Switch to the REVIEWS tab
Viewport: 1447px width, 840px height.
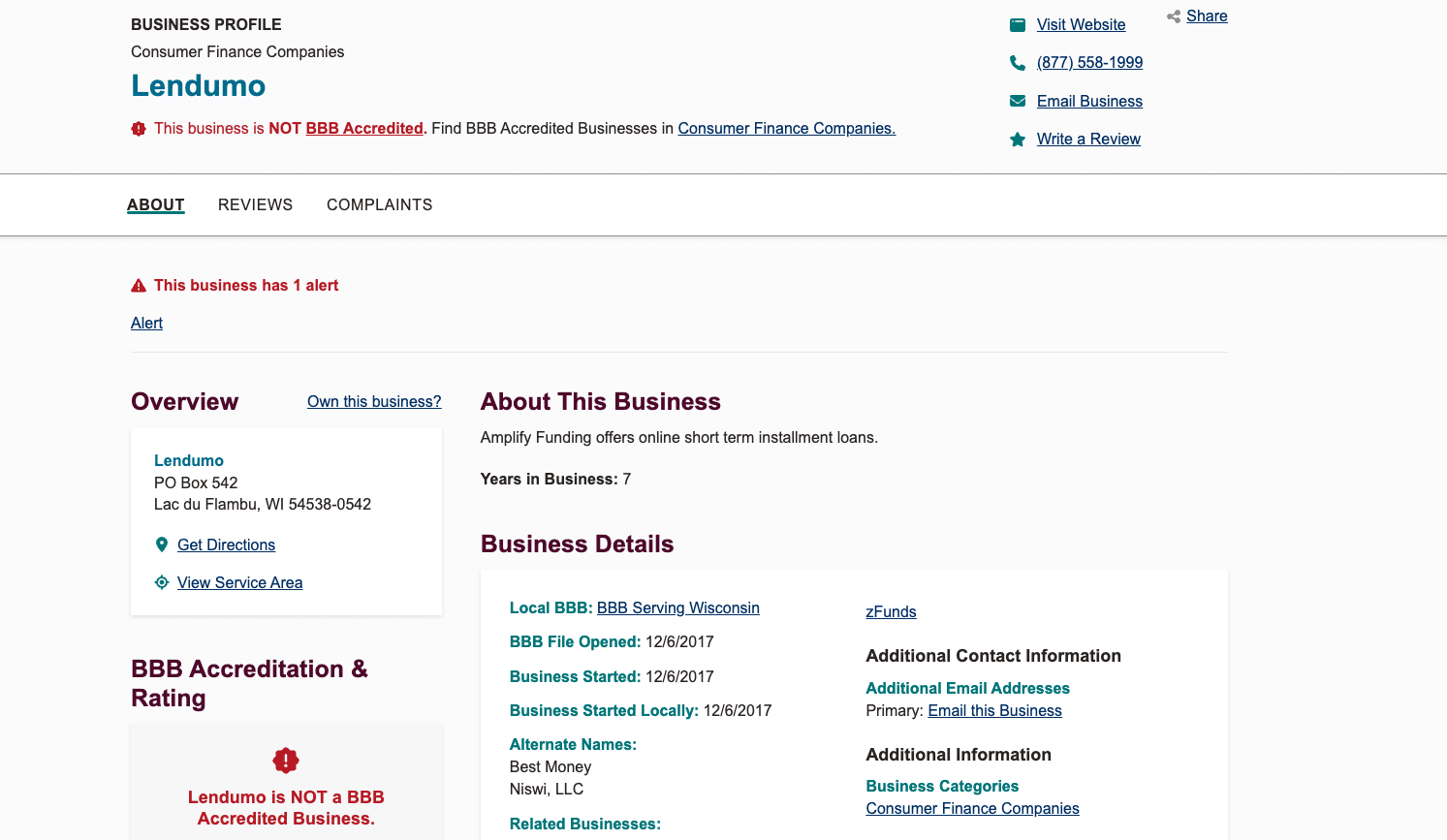pyautogui.click(x=255, y=204)
